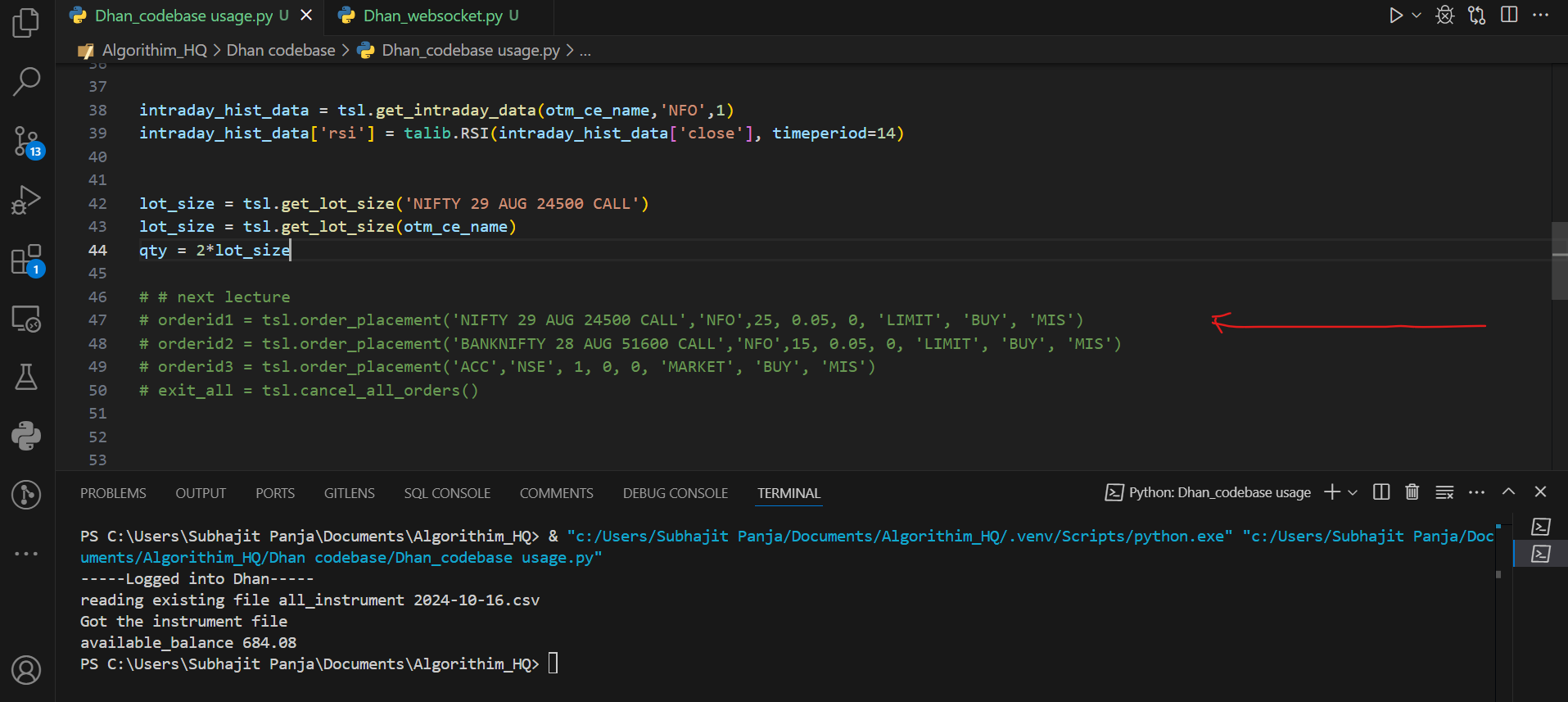The image size is (1568, 702).
Task: Click the editor vertical scrollbar thumb
Action: click(x=1559, y=260)
